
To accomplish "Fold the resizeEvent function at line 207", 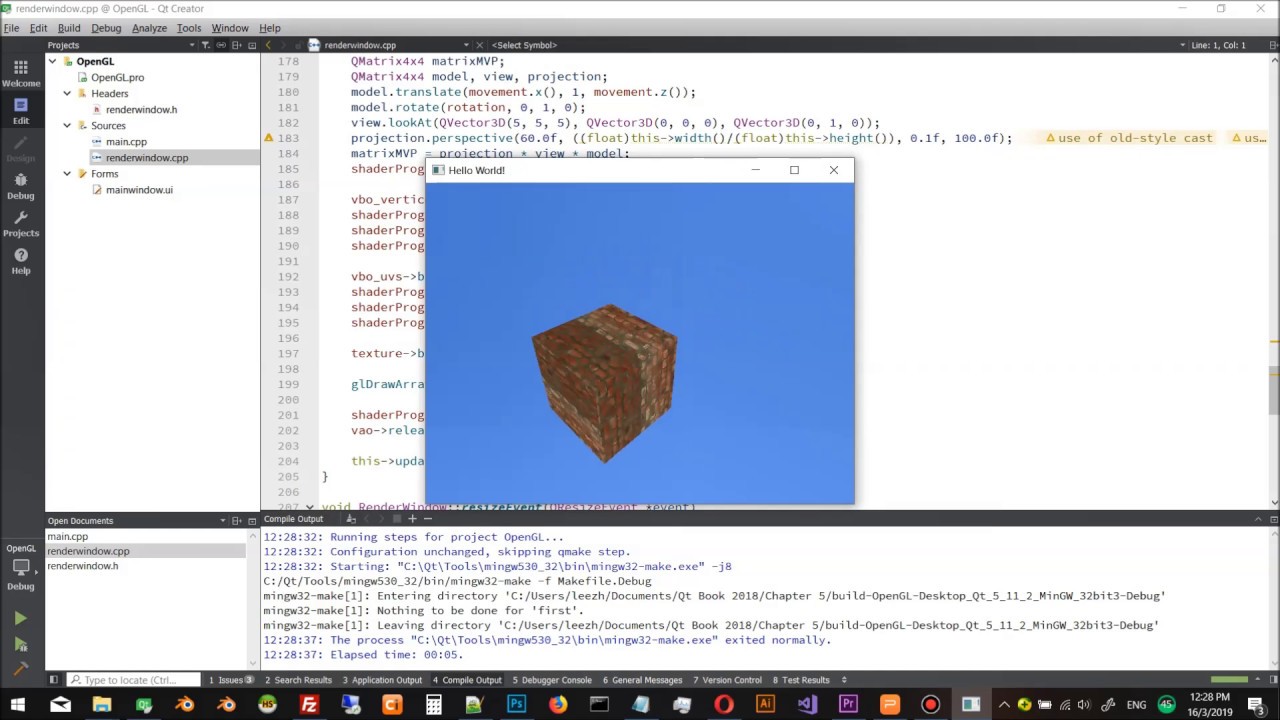I will (x=309, y=507).
